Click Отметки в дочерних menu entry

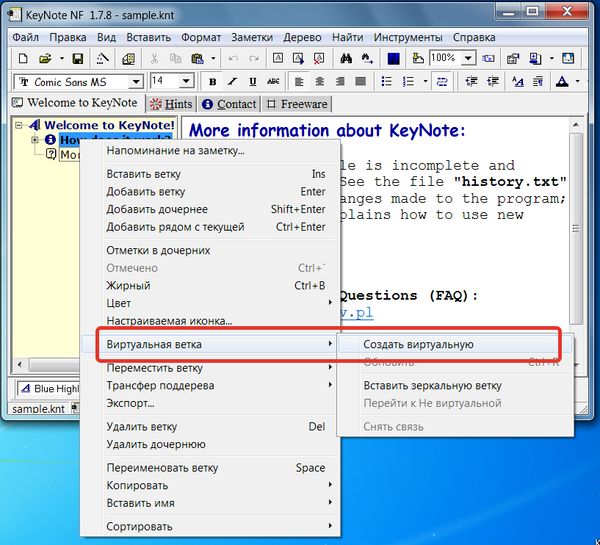[158, 249]
